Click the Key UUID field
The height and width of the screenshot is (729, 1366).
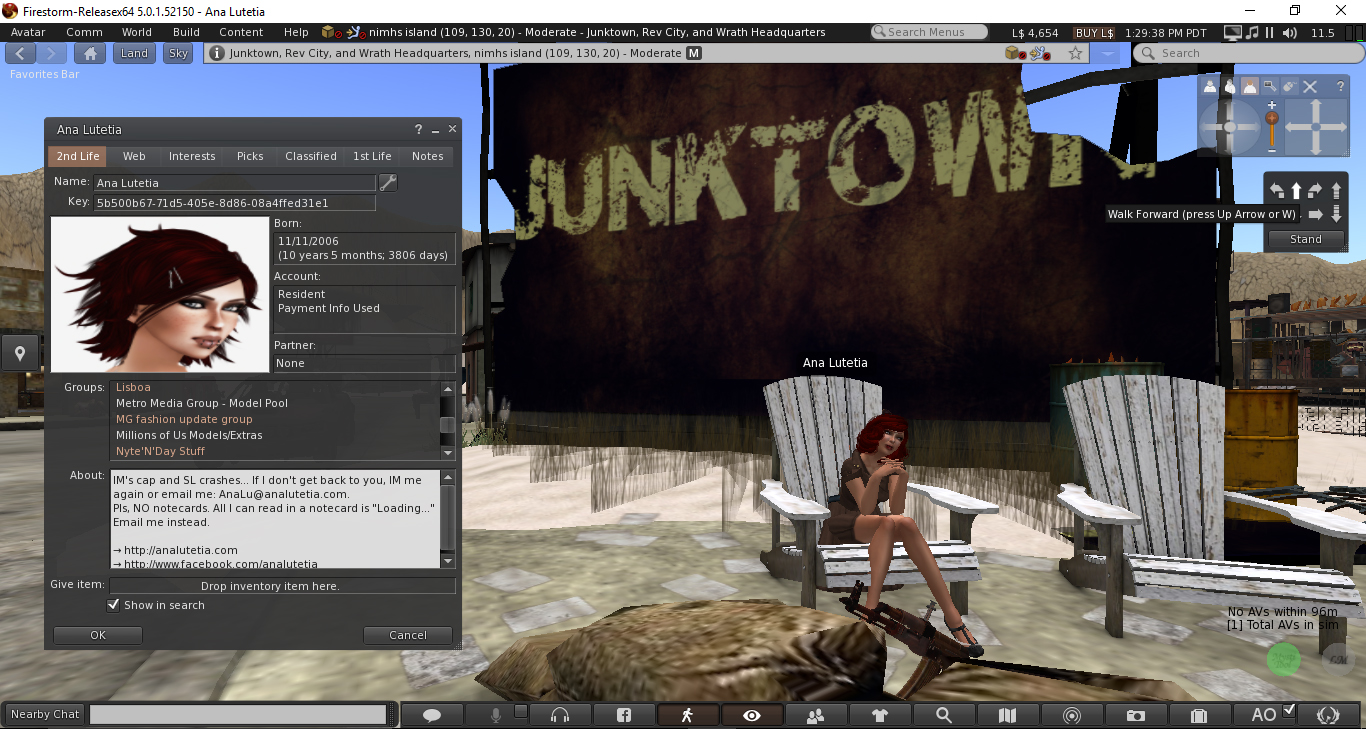(235, 203)
